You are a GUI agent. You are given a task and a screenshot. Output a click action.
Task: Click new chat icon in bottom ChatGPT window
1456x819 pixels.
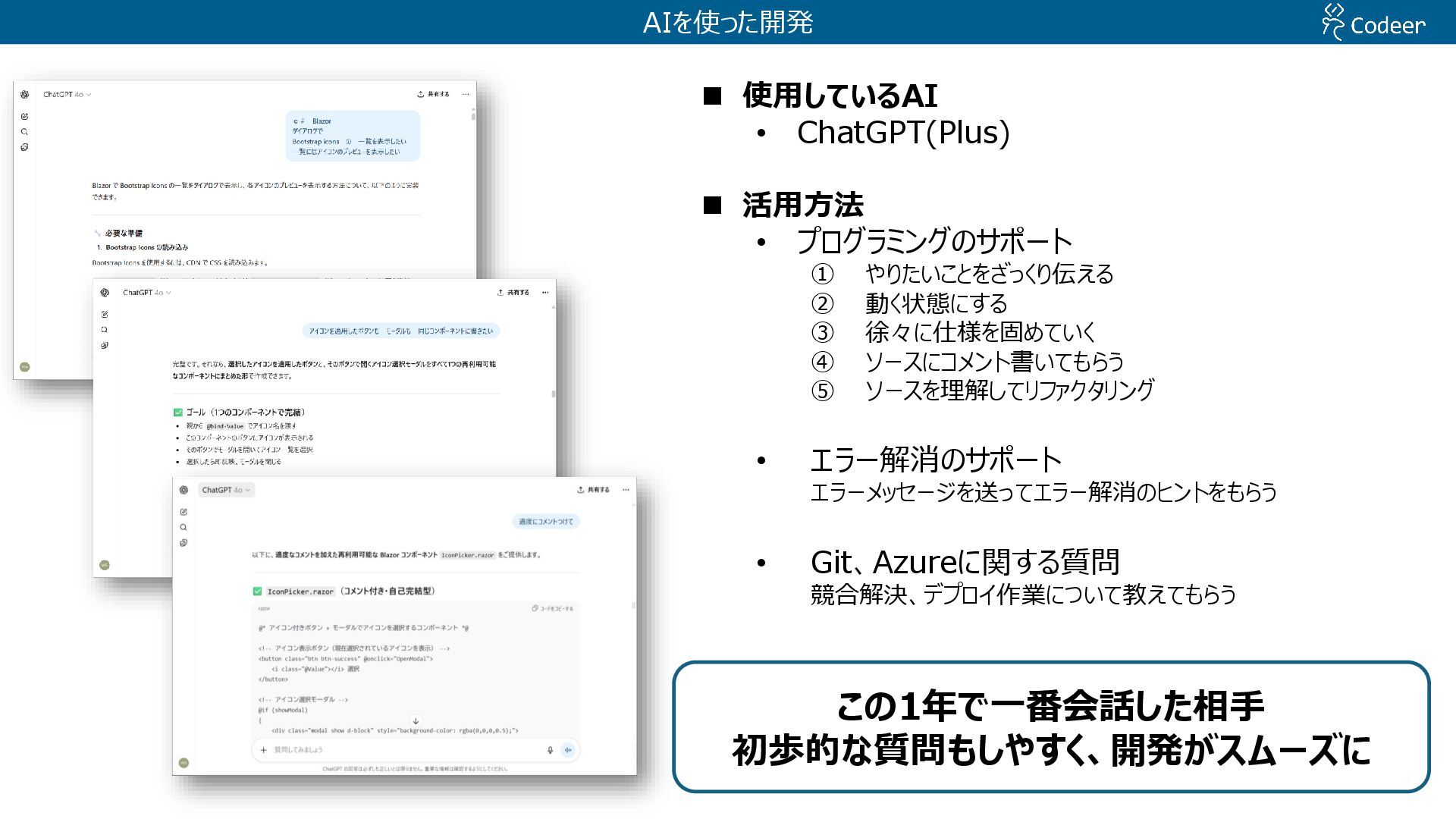[184, 512]
